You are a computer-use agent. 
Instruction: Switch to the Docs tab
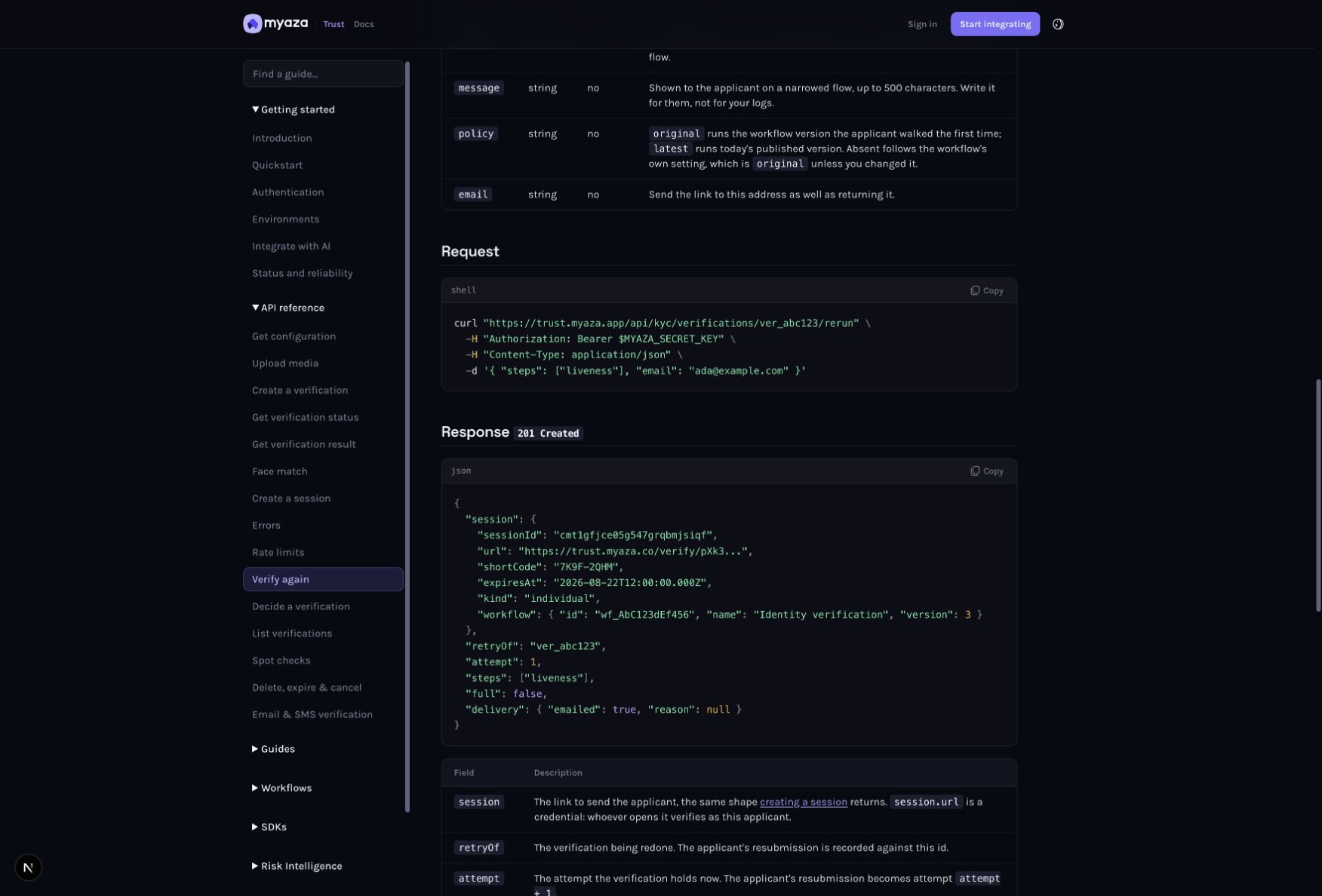click(364, 24)
